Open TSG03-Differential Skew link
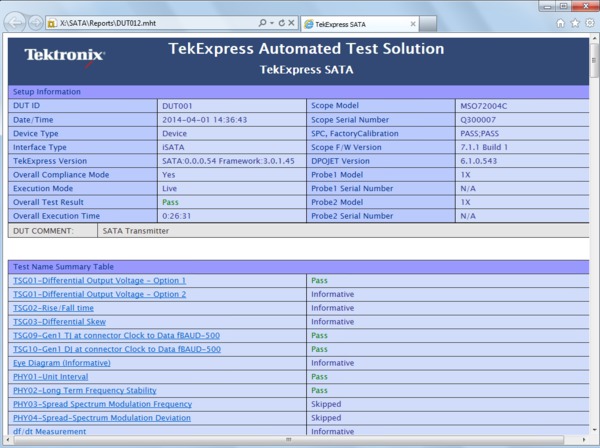This screenshot has height=448, width=600. click(60, 322)
